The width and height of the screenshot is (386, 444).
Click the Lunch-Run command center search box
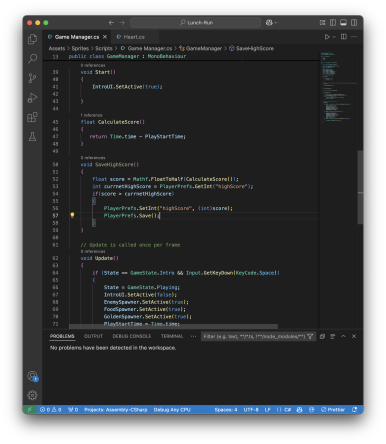tap(196, 23)
